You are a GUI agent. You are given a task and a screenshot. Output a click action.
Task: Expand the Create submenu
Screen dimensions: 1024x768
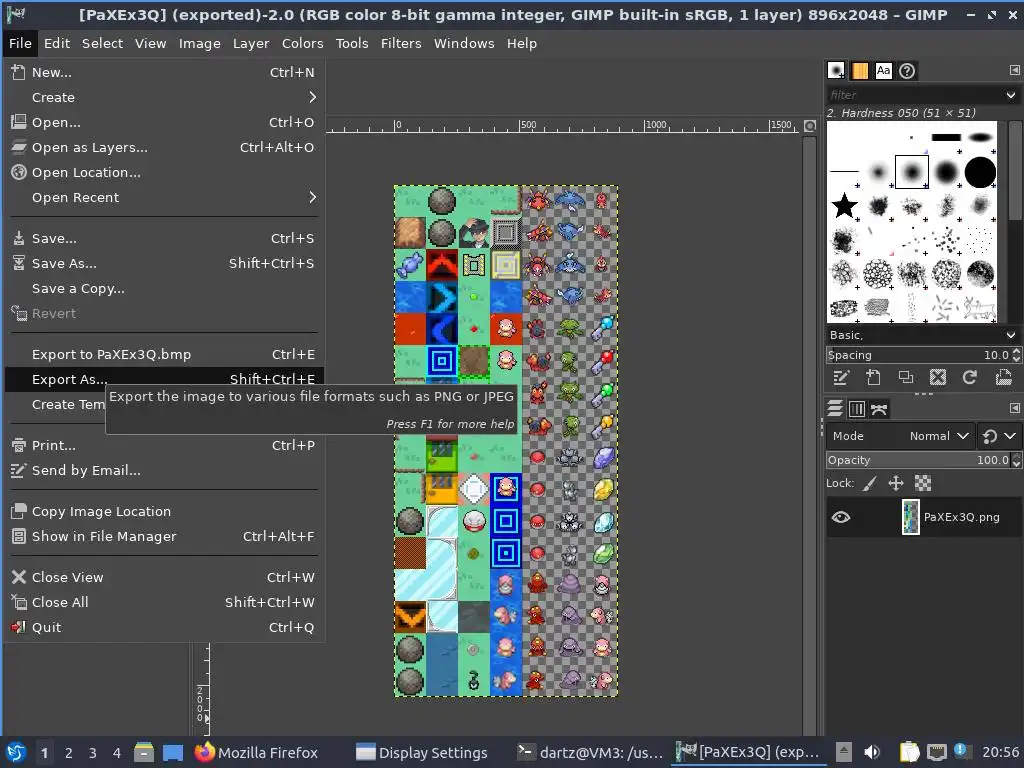(x=163, y=97)
